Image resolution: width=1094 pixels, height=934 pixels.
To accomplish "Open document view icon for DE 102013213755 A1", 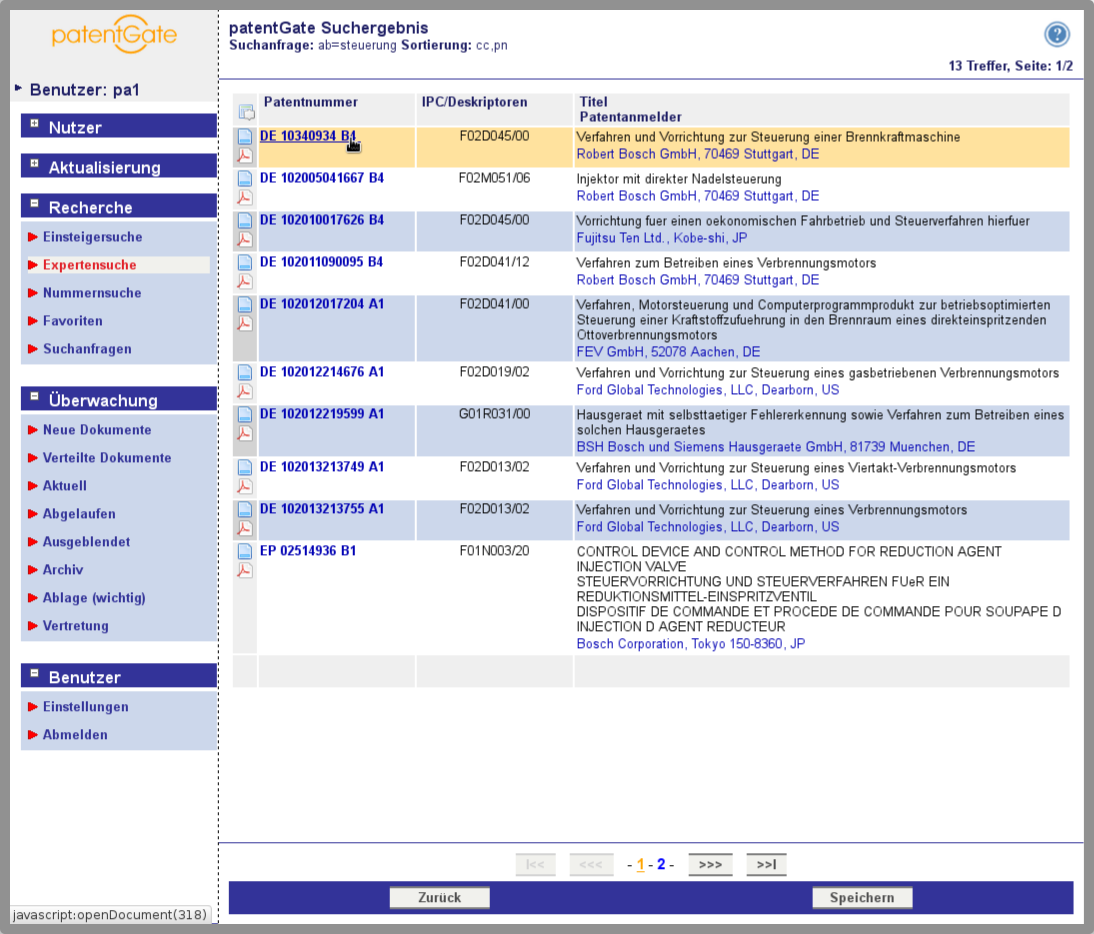I will point(245,509).
